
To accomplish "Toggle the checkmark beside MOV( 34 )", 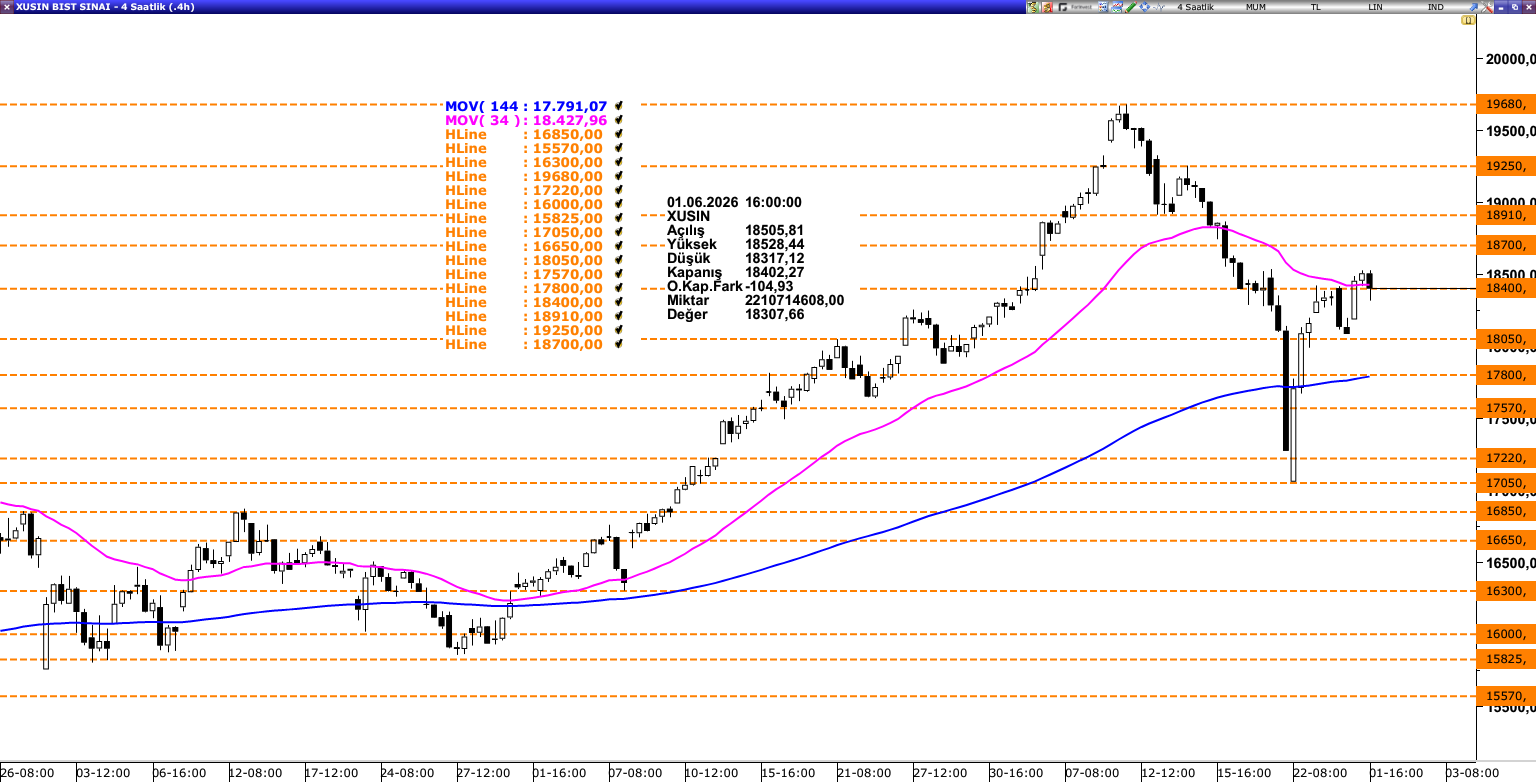I will click(x=620, y=120).
